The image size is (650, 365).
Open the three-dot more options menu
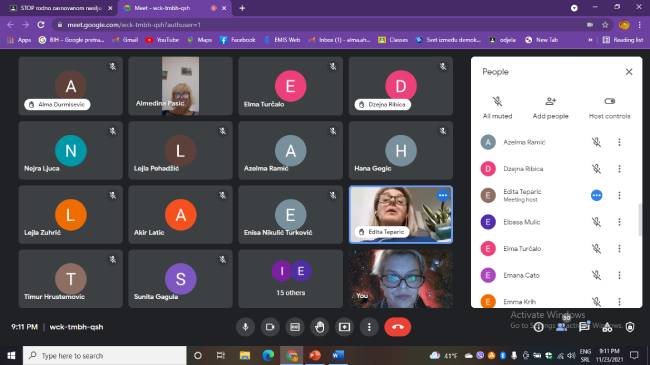click(369, 327)
